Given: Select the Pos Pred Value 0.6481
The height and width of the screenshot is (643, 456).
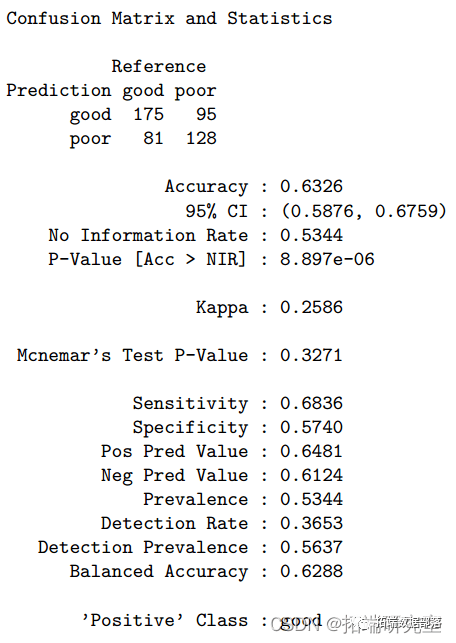Looking at the screenshot, I should pos(311,451).
